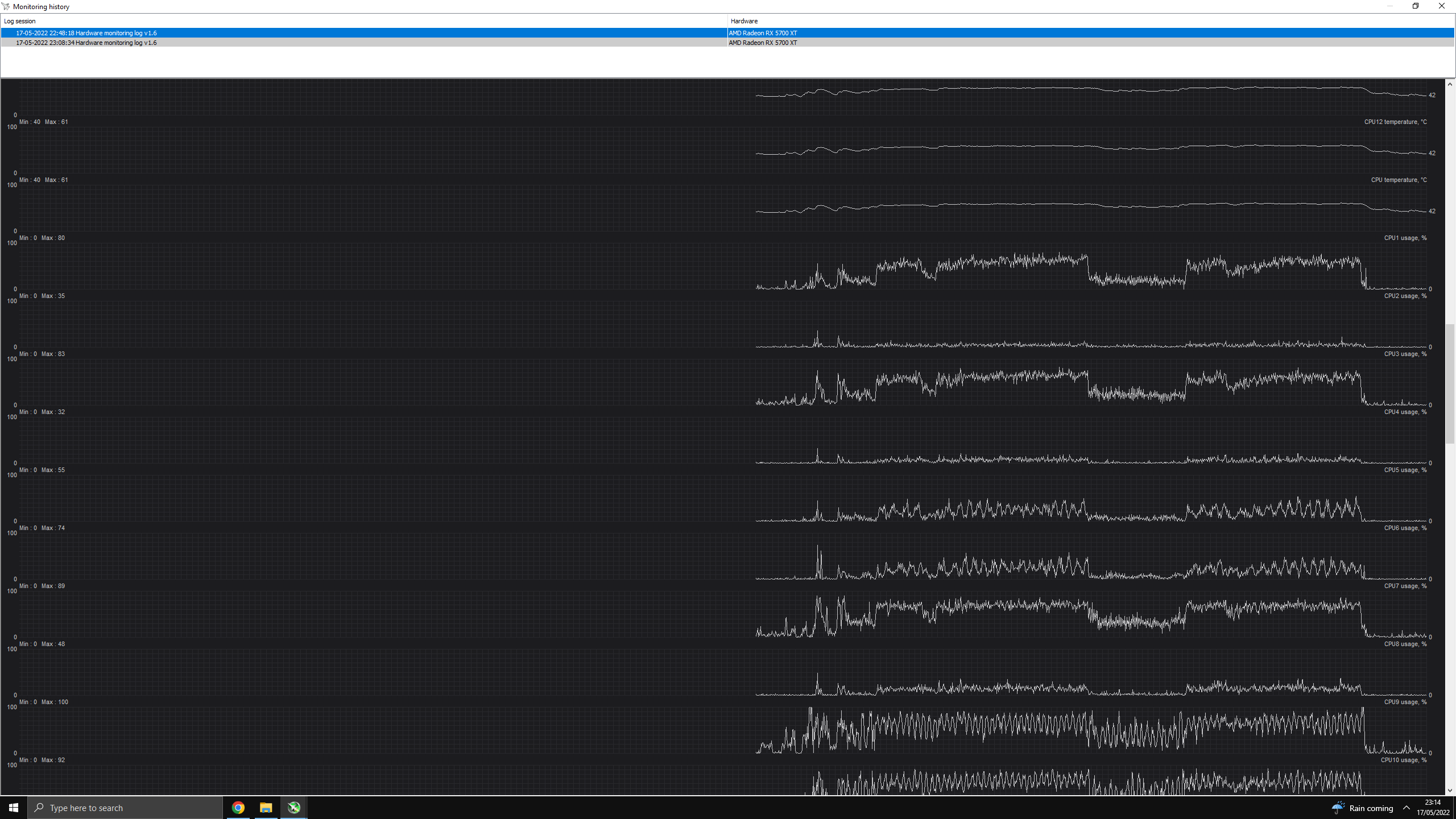Select the 22:48:18 hardware monitoring log session
Image resolution: width=1456 pixels, height=819 pixels.
point(86,33)
